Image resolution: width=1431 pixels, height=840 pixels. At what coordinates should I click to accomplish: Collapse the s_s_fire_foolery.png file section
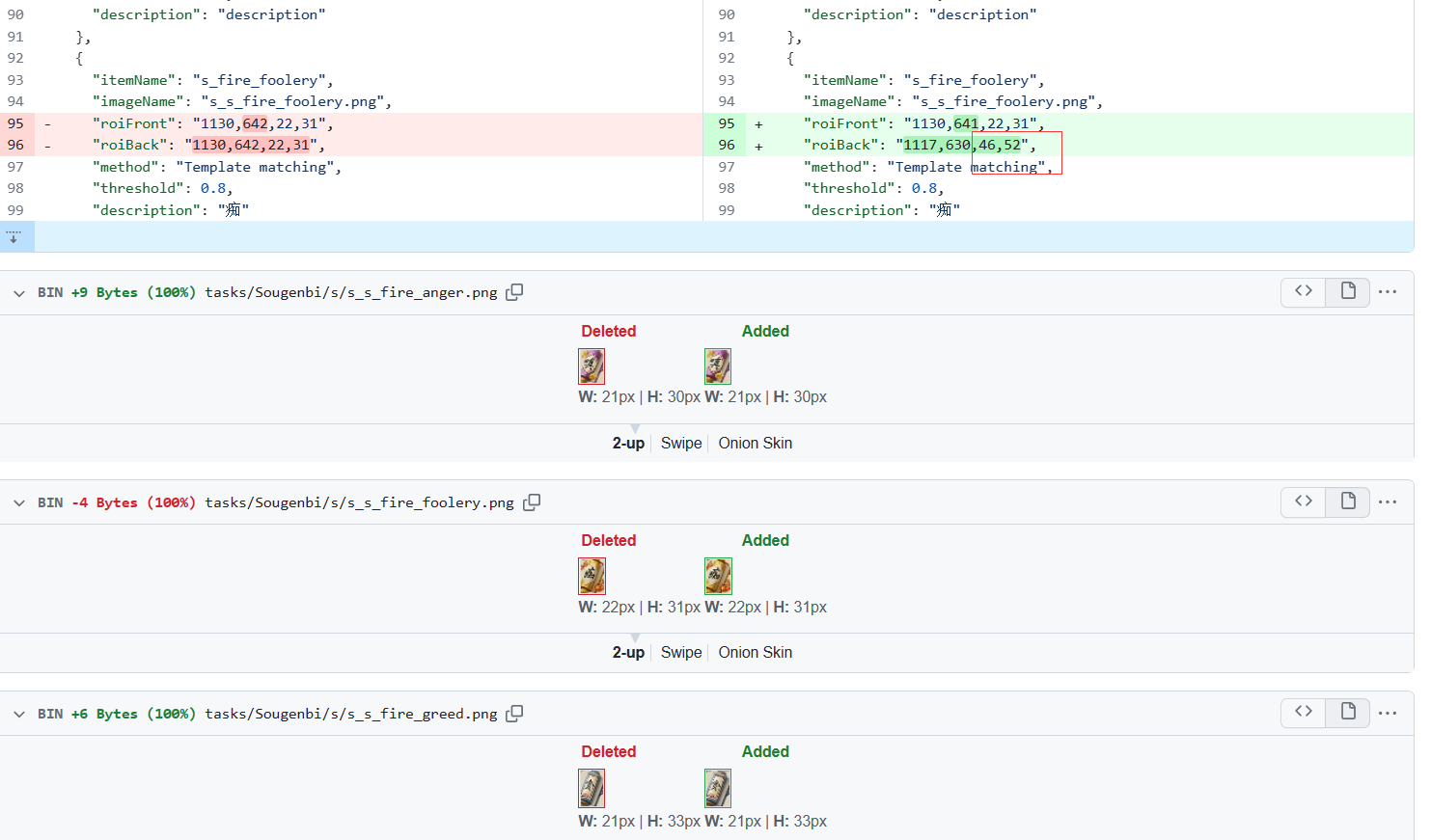tap(17, 501)
